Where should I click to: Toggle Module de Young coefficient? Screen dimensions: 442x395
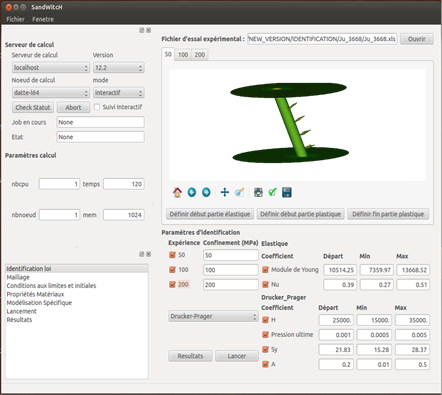(265, 270)
